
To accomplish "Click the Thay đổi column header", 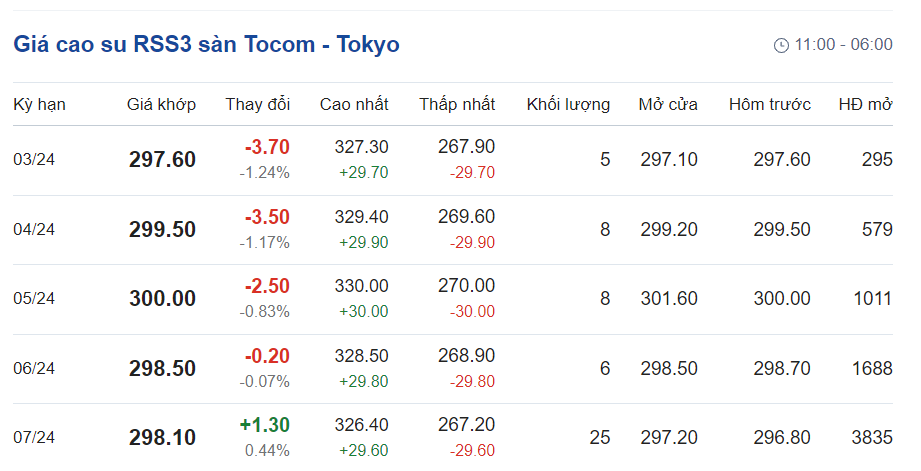I will click(x=257, y=104).
